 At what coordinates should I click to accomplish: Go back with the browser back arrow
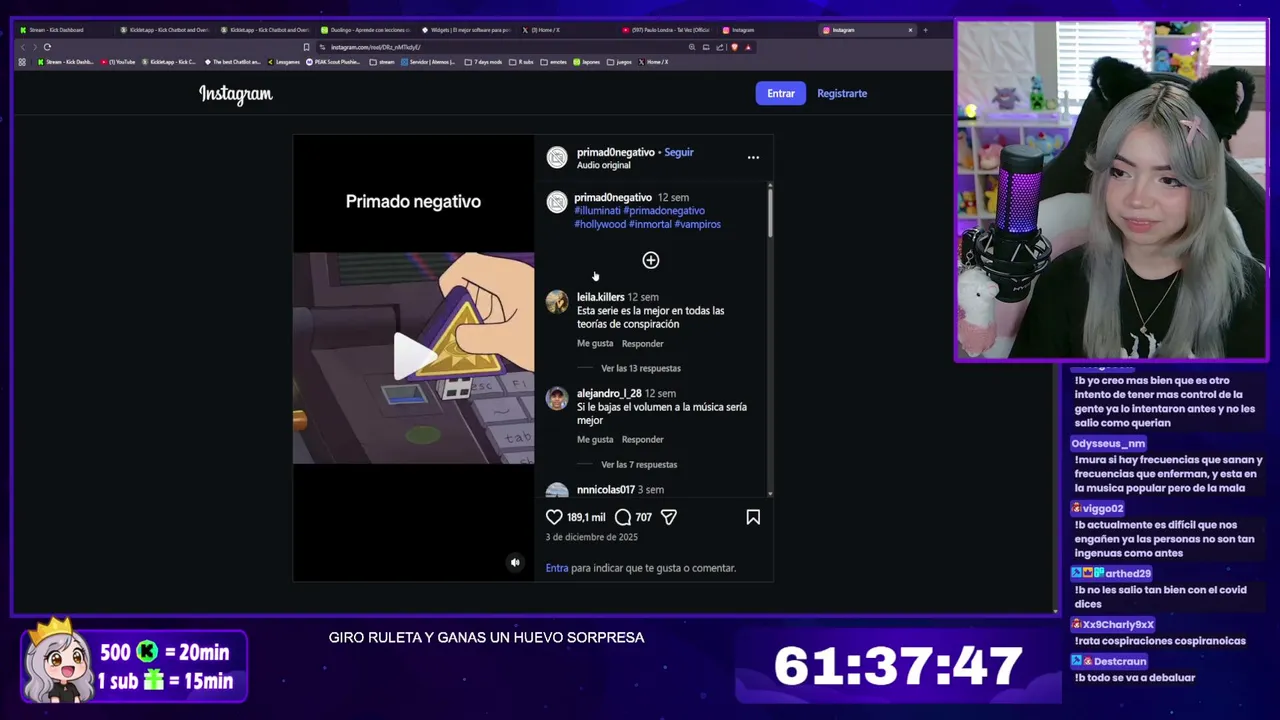click(22, 47)
